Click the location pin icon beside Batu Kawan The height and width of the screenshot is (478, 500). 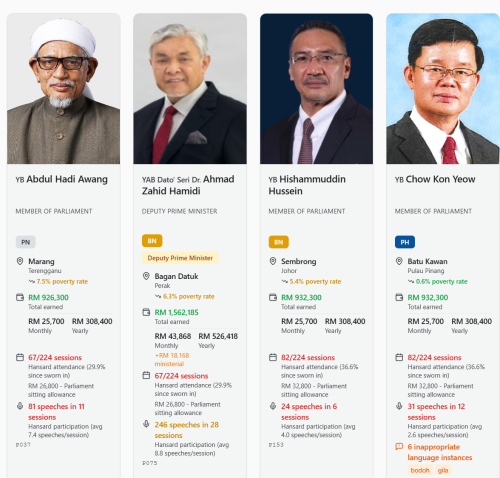point(399,261)
